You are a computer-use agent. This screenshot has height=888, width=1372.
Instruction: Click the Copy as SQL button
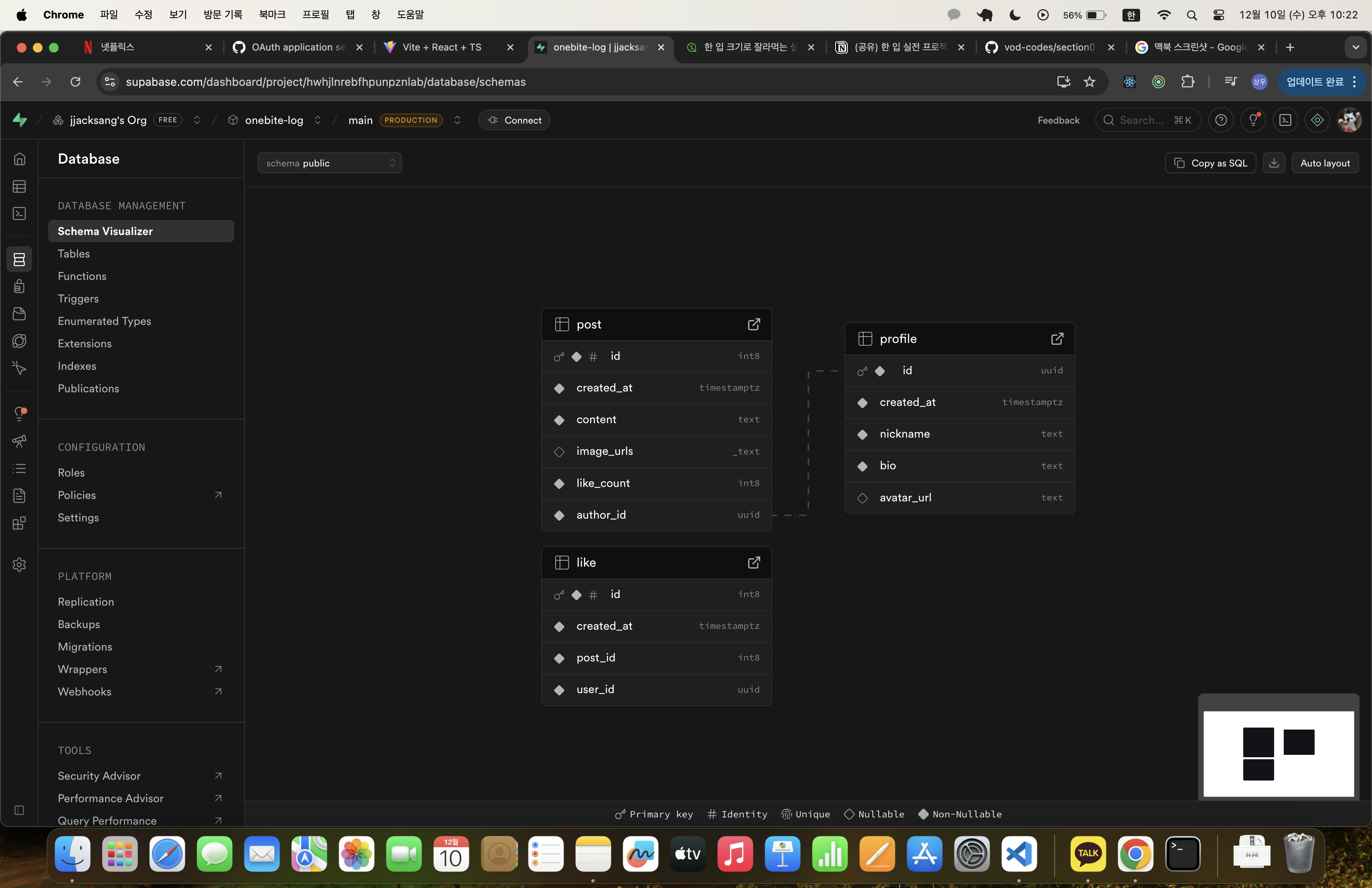[x=1211, y=163]
